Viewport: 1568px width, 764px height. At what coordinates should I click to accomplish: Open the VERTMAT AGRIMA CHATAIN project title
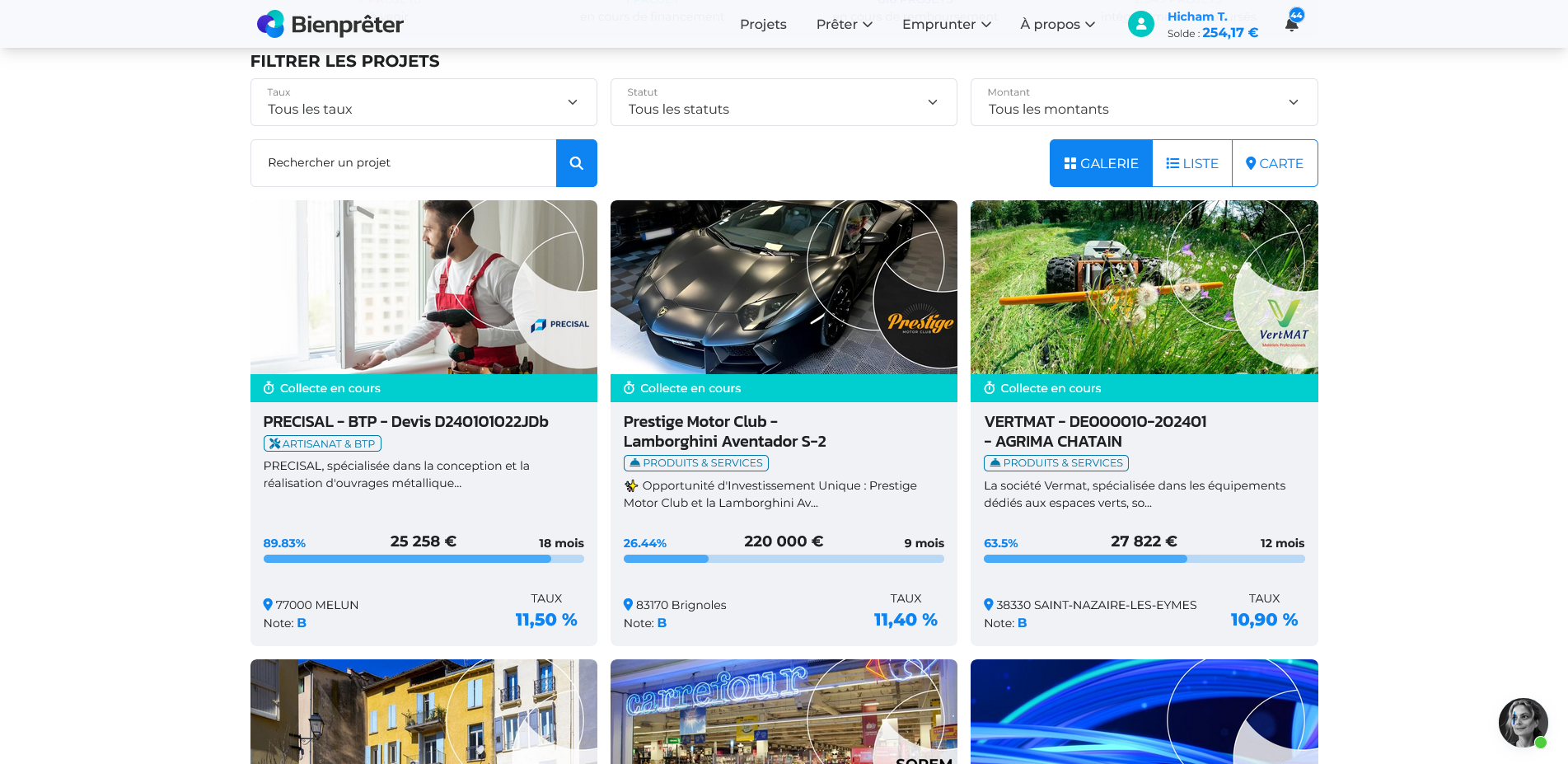click(x=1095, y=432)
